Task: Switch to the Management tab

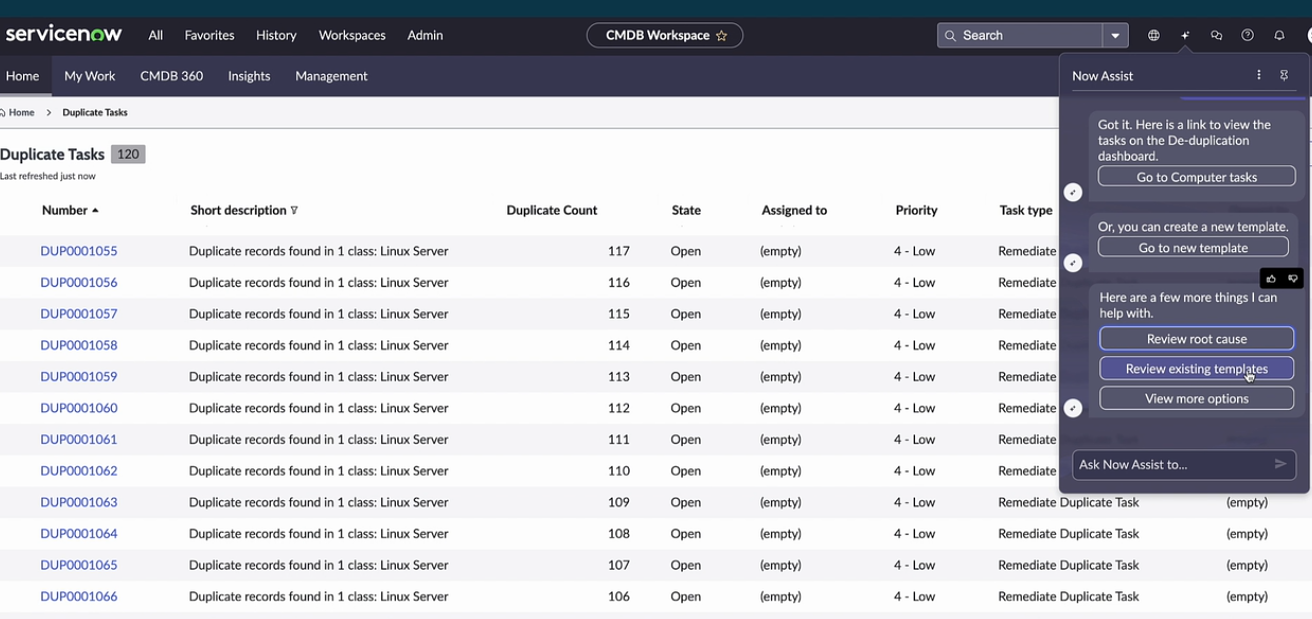Action: point(331,76)
